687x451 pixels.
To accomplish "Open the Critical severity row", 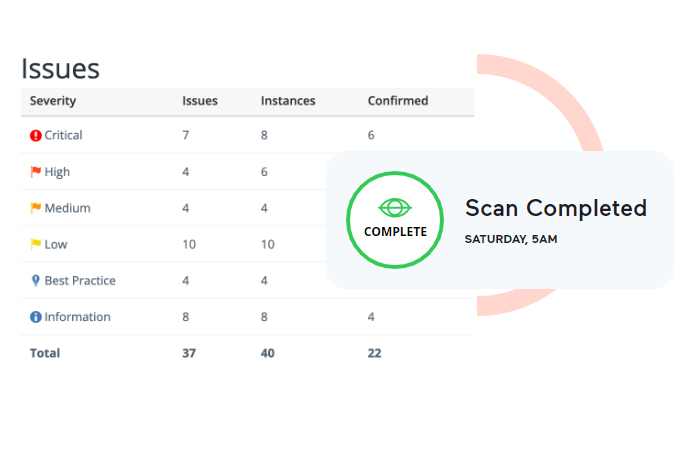I will (x=247, y=135).
